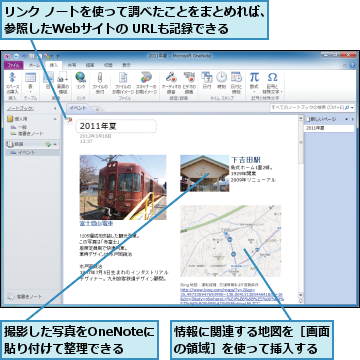Switch to the Share (共有) ribbon tab
Screen dimensions: 360x360
(72, 65)
